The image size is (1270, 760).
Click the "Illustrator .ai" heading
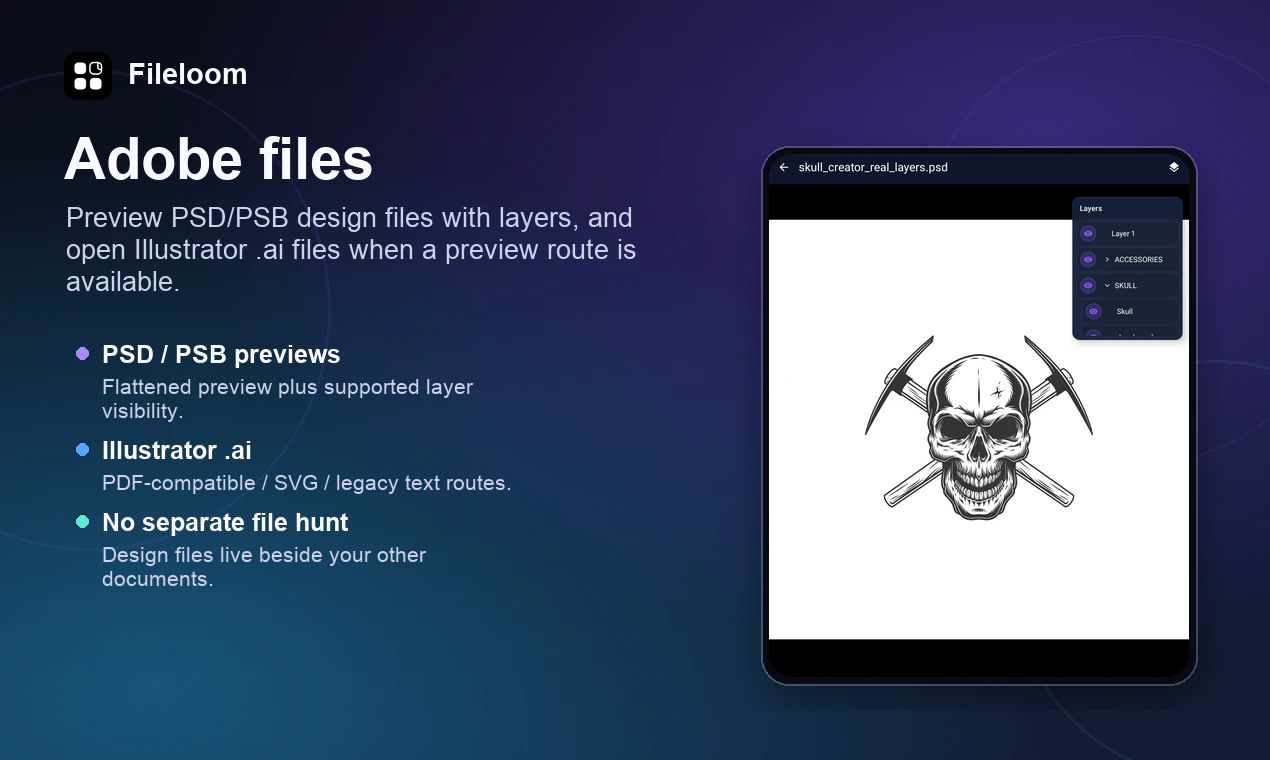pyautogui.click(x=177, y=450)
